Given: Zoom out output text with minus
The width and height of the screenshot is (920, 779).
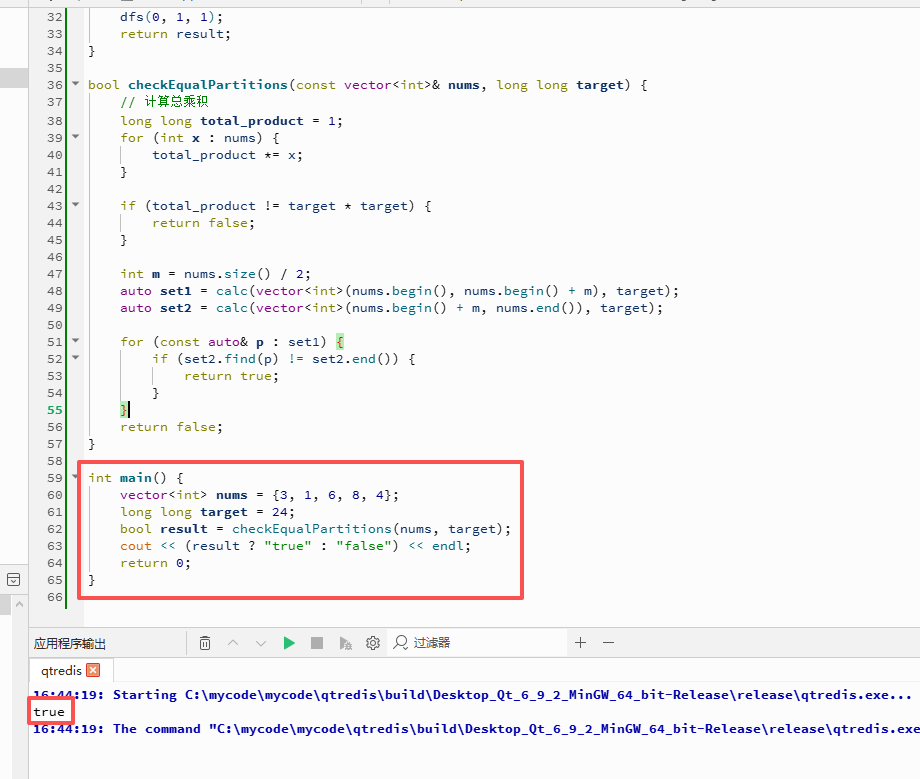Looking at the screenshot, I should [608, 643].
